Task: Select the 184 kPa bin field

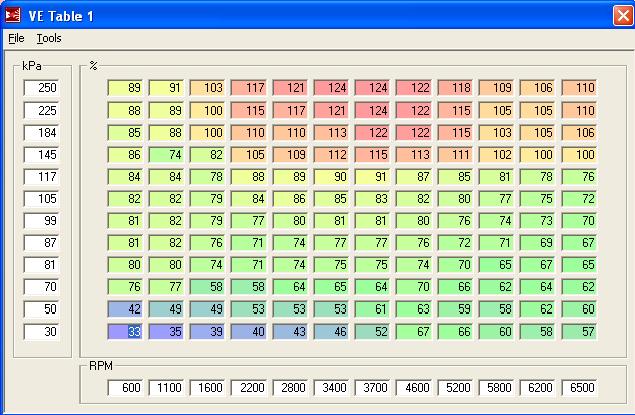Action: click(42, 133)
